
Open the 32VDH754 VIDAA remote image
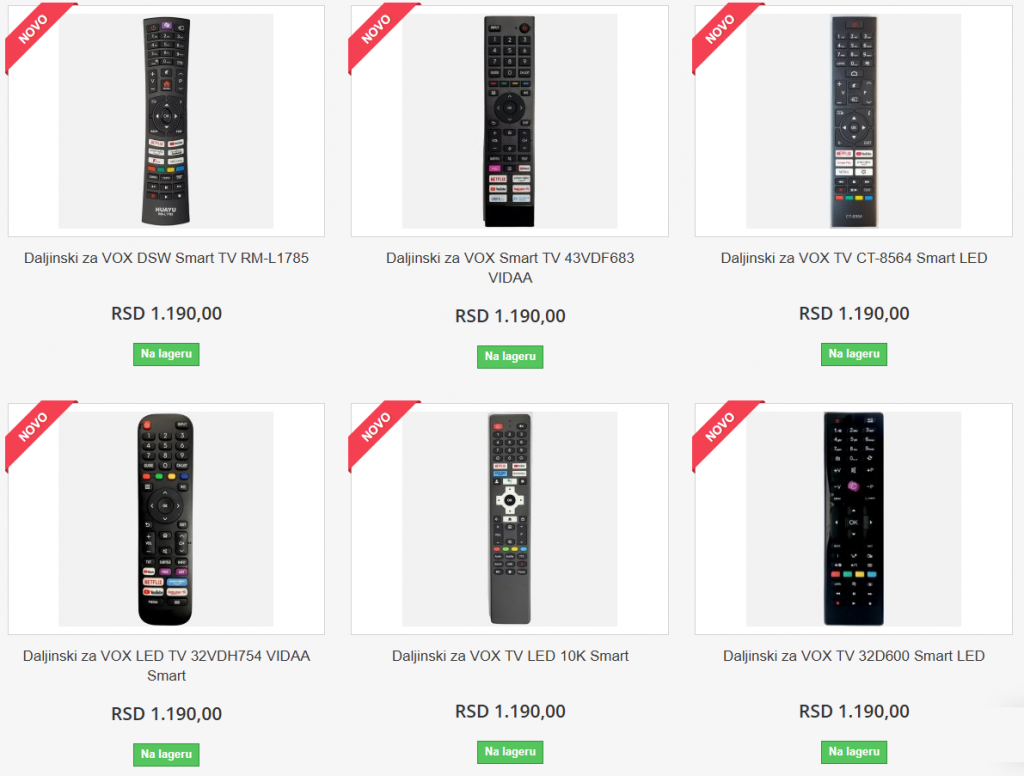166,519
